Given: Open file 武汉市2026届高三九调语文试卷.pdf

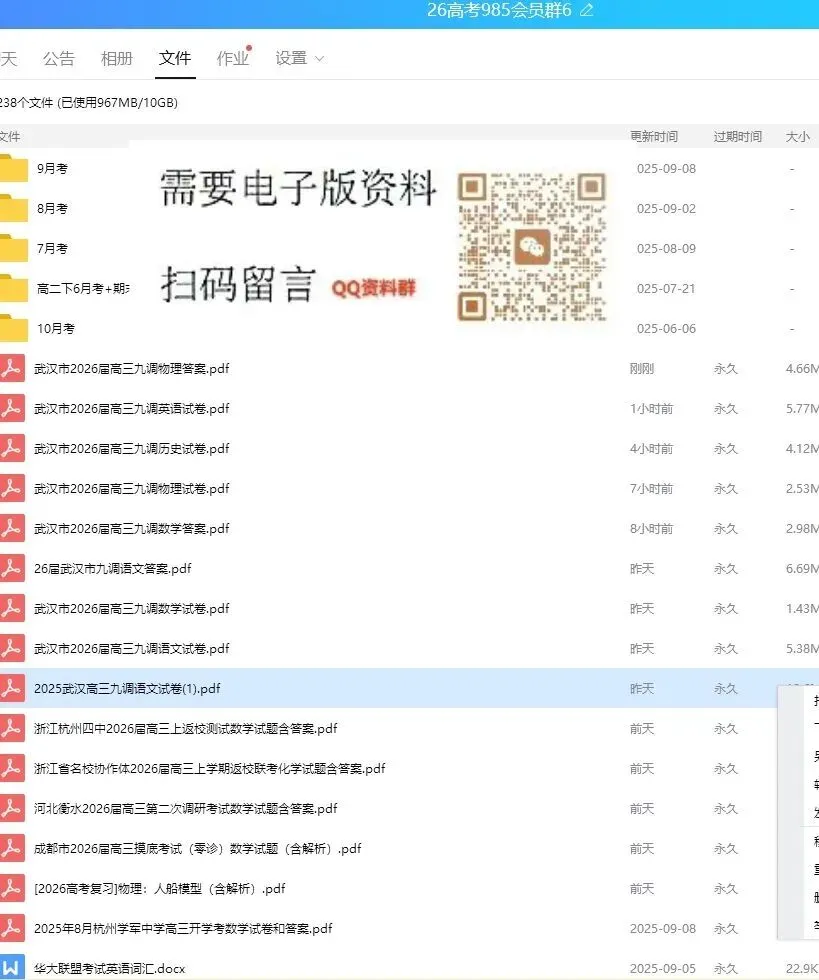Looking at the screenshot, I should pos(131,649).
